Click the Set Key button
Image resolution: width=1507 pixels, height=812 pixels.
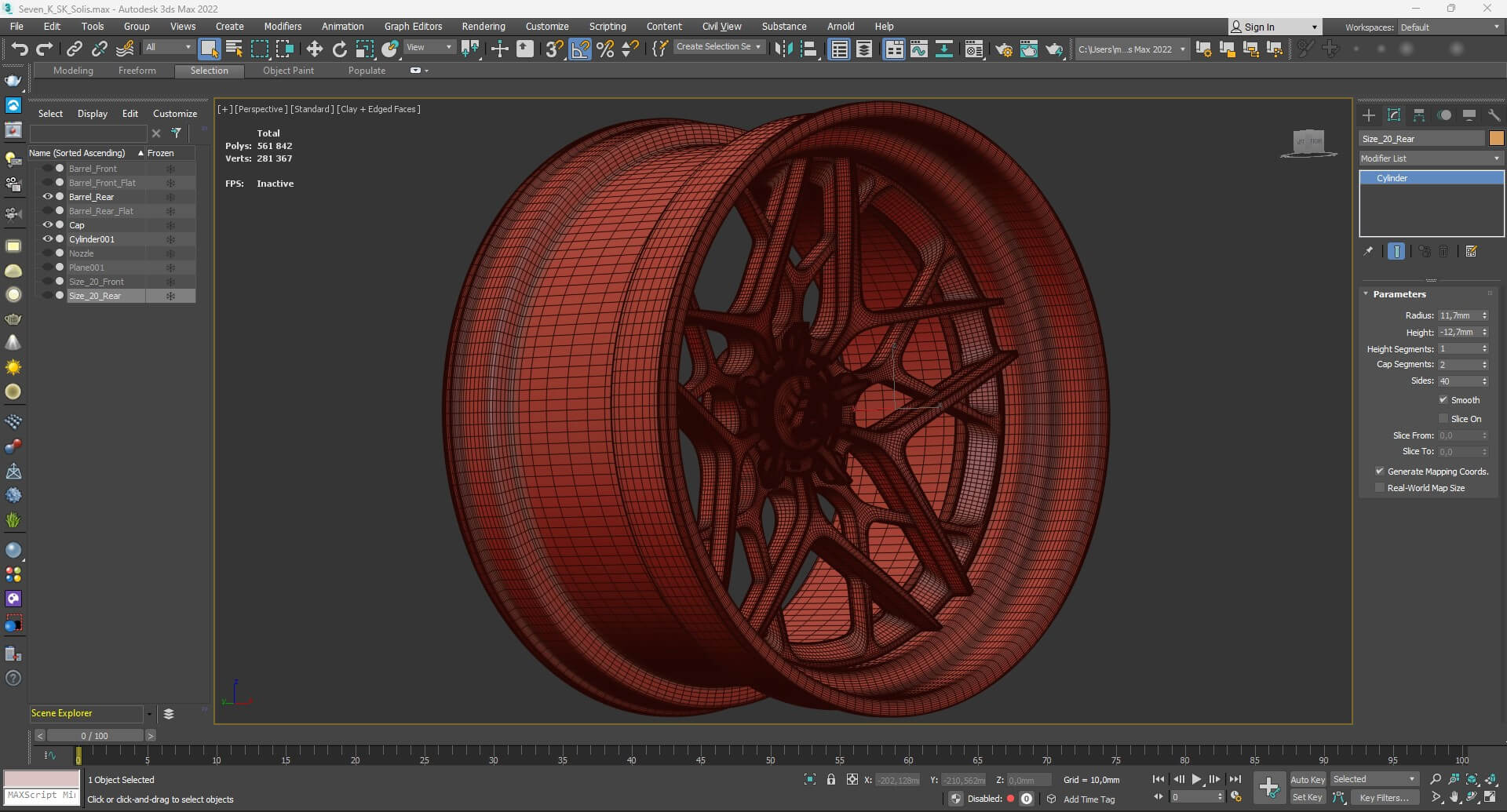point(1307,797)
